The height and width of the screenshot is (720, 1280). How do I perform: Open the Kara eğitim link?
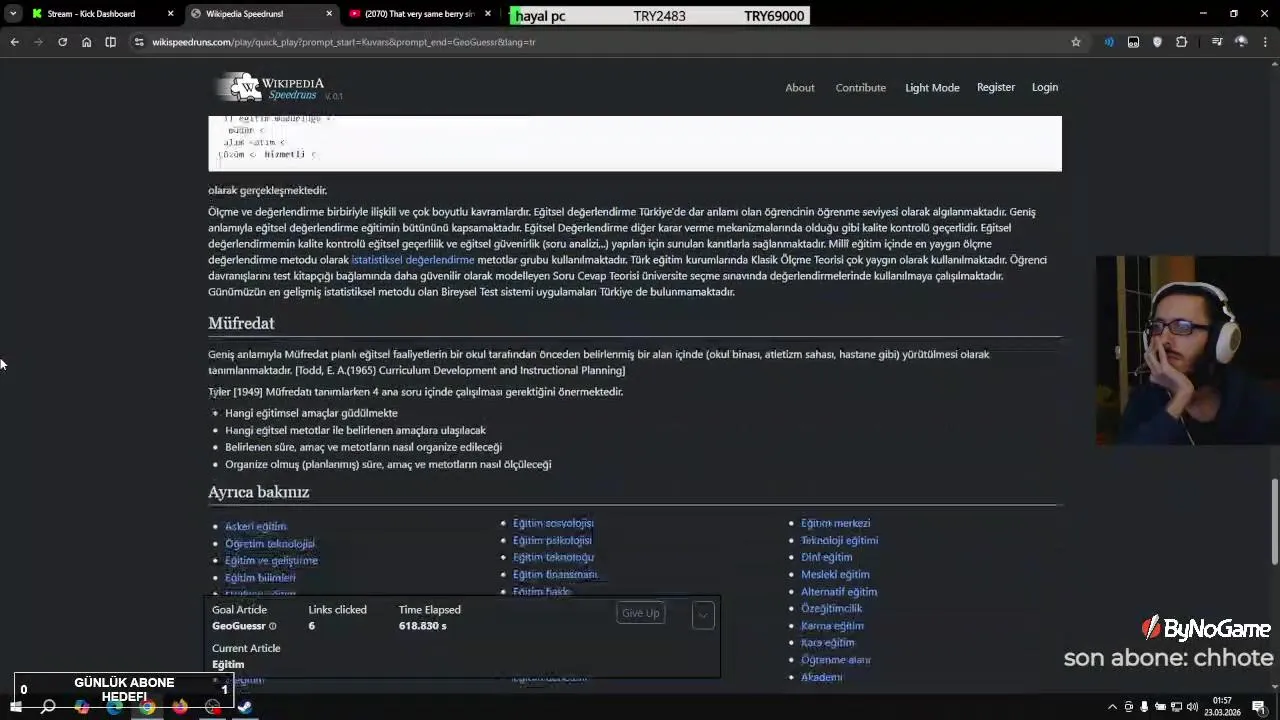(828, 643)
